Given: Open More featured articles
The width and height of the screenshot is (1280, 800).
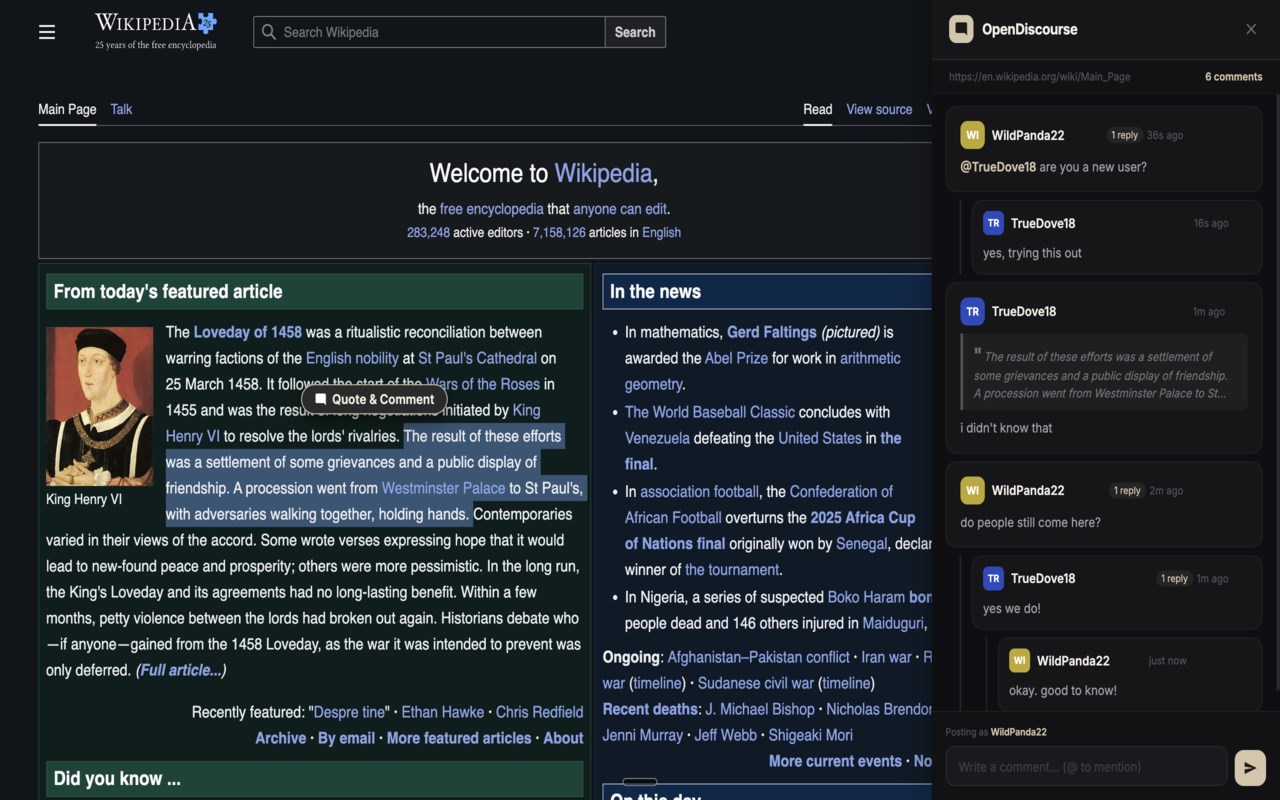Looking at the screenshot, I should click(x=459, y=738).
